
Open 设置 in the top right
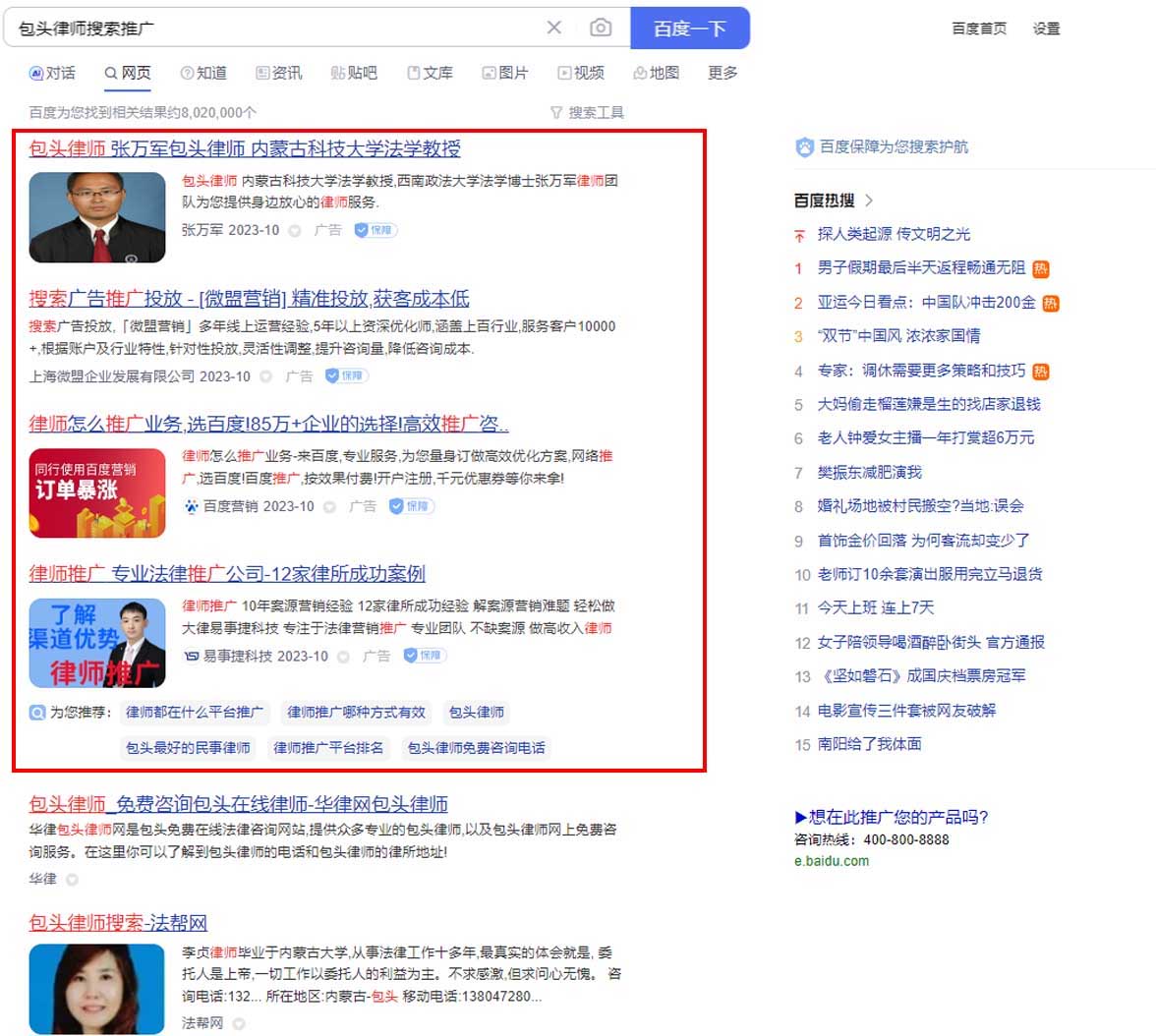(1046, 29)
